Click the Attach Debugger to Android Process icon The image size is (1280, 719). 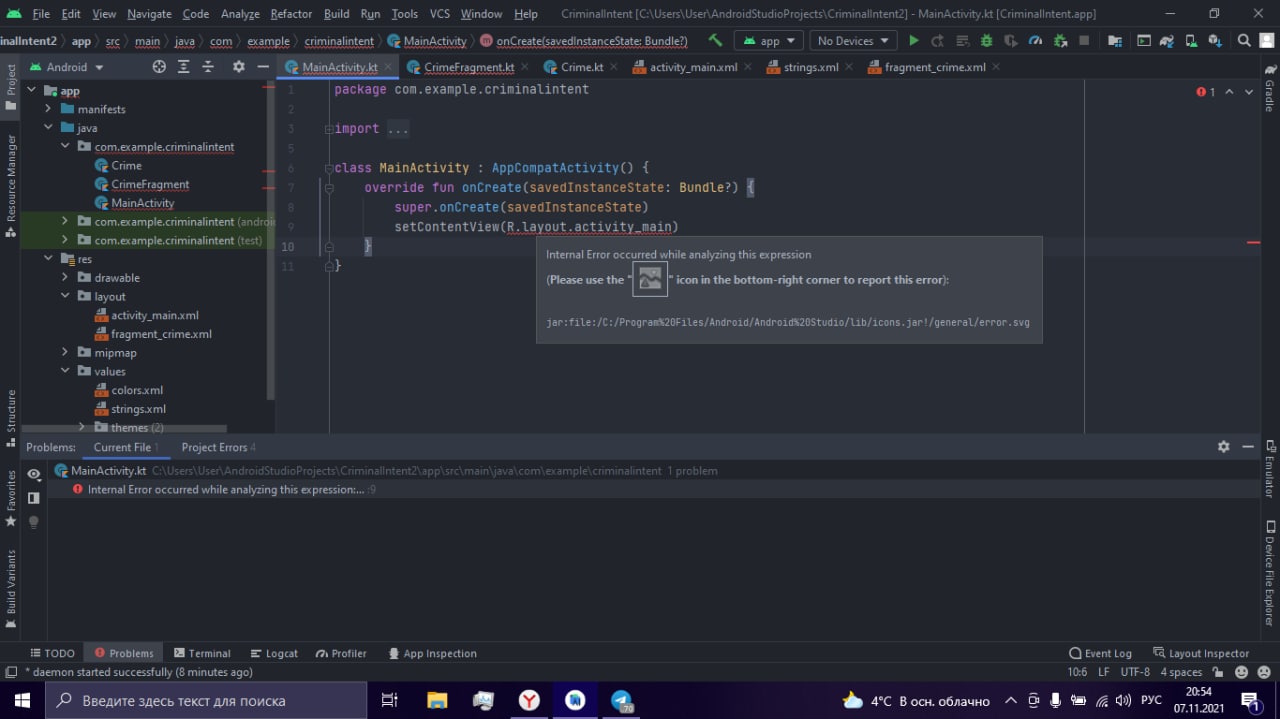click(x=1060, y=41)
